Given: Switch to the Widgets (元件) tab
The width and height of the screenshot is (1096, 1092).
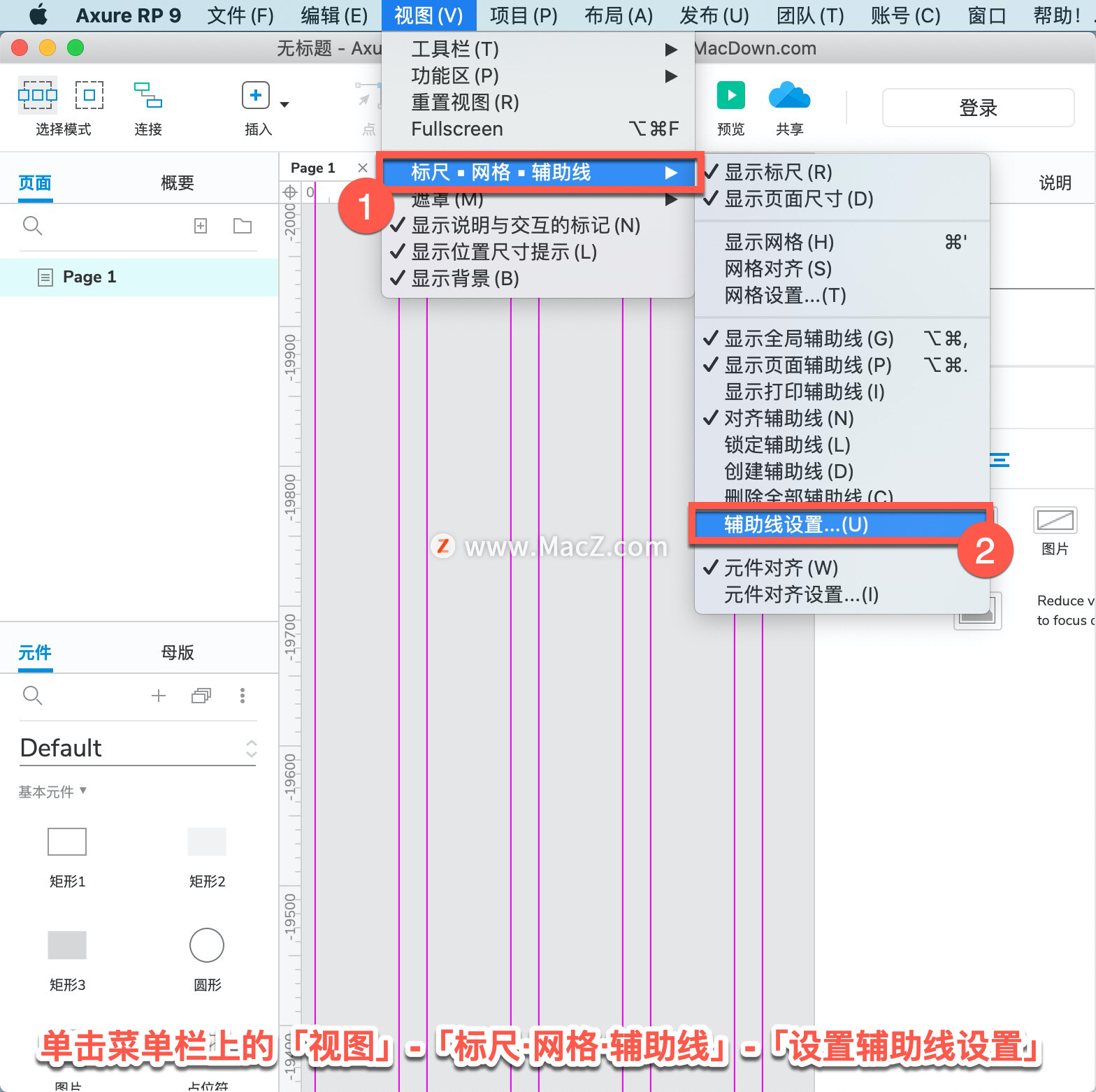Looking at the screenshot, I should click(x=35, y=652).
